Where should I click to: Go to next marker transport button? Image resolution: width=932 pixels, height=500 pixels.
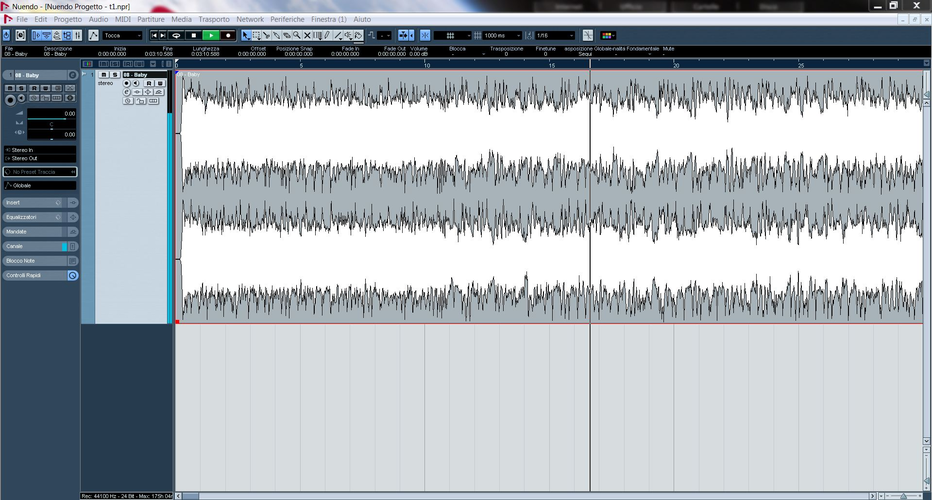[163, 36]
